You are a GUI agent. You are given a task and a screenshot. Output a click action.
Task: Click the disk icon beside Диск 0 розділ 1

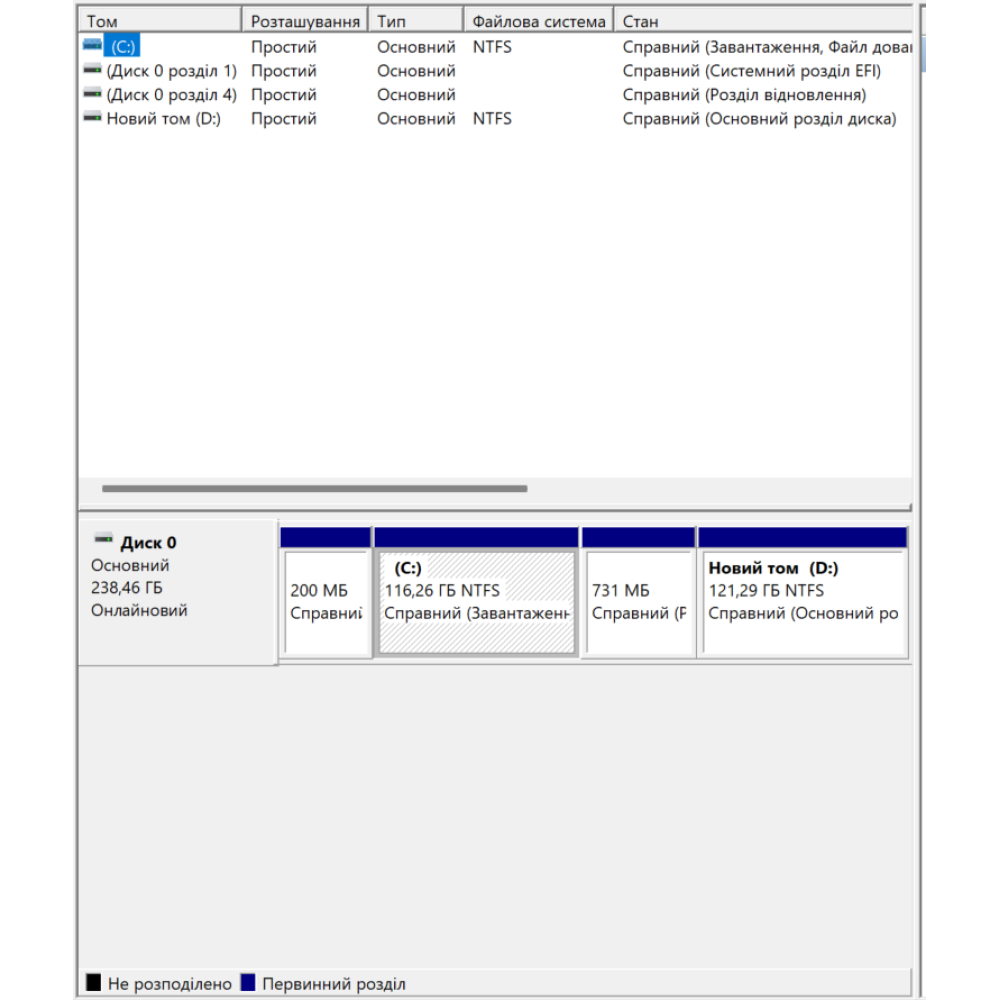tap(91, 70)
